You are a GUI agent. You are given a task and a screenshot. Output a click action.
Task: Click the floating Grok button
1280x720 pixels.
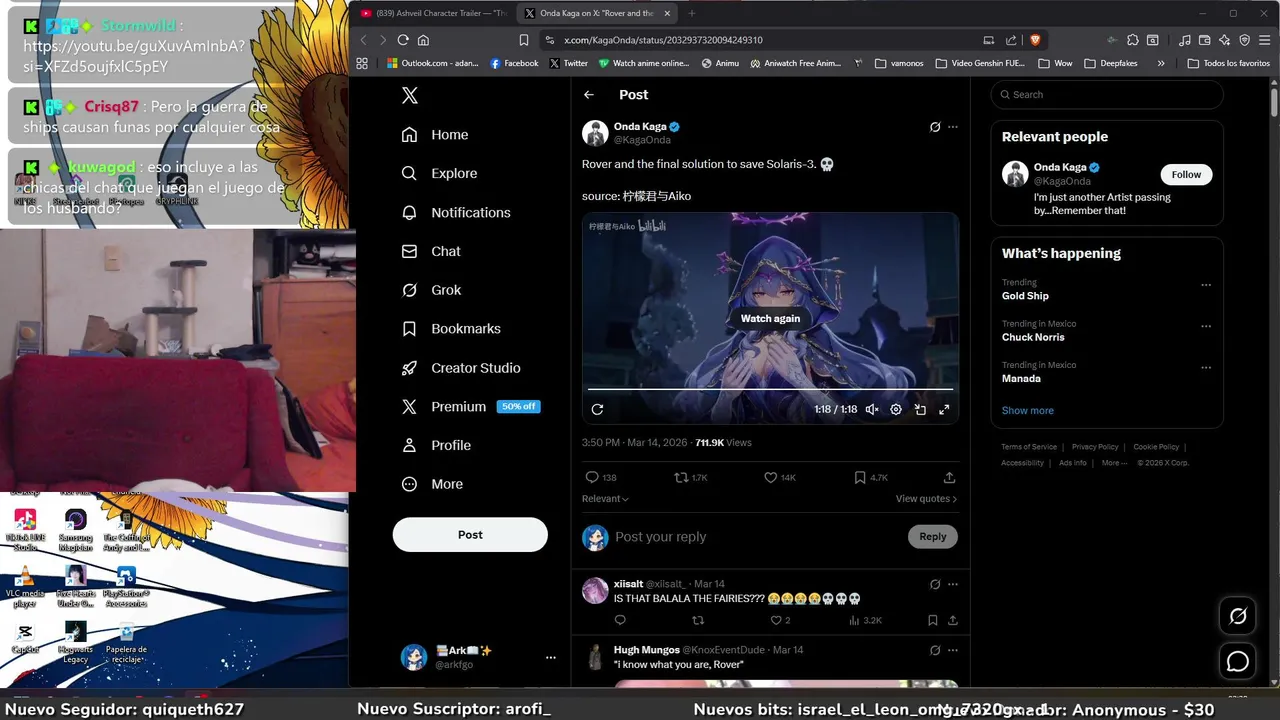pyautogui.click(x=1238, y=616)
